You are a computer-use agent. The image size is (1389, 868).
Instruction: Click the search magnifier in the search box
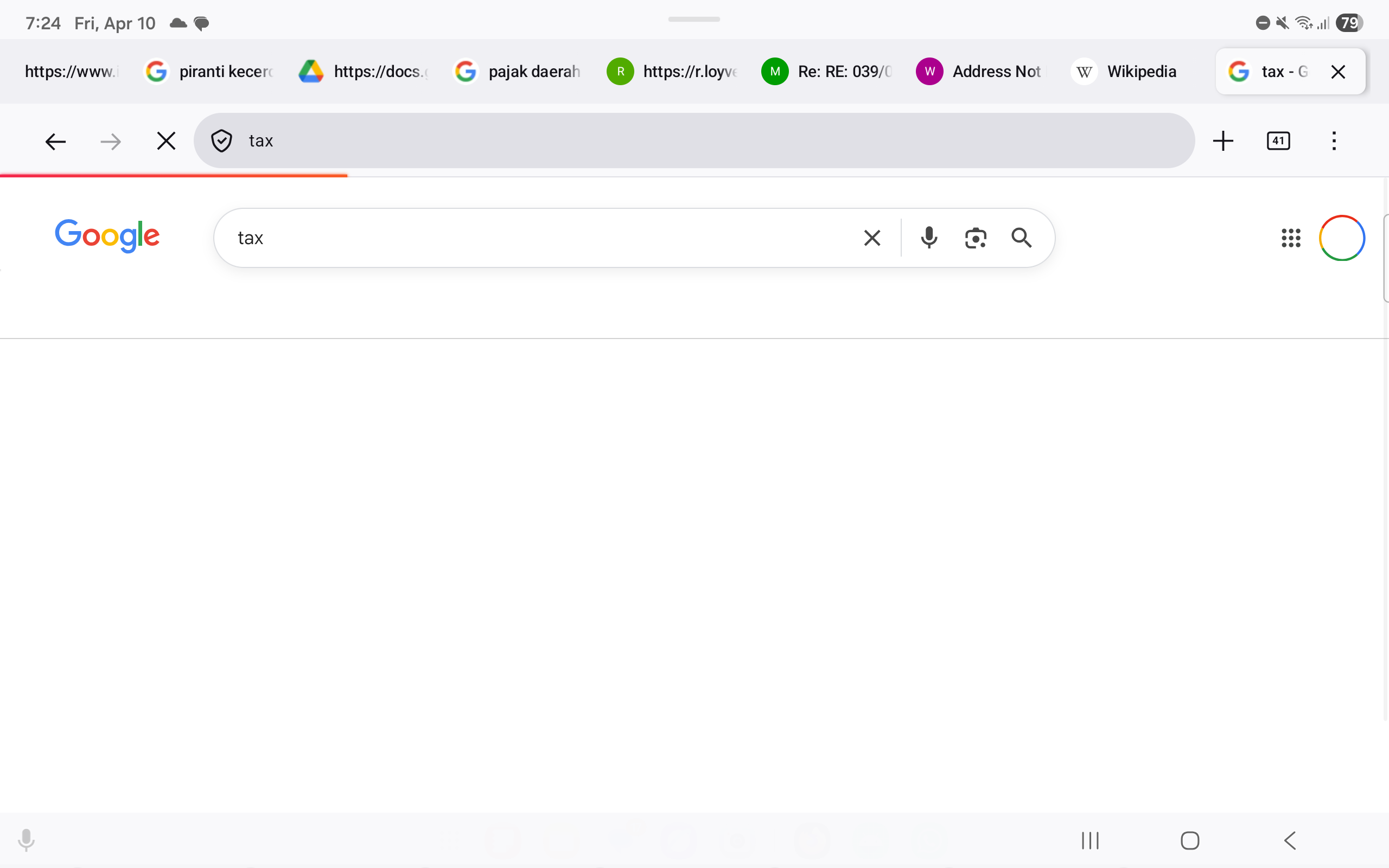1021,237
